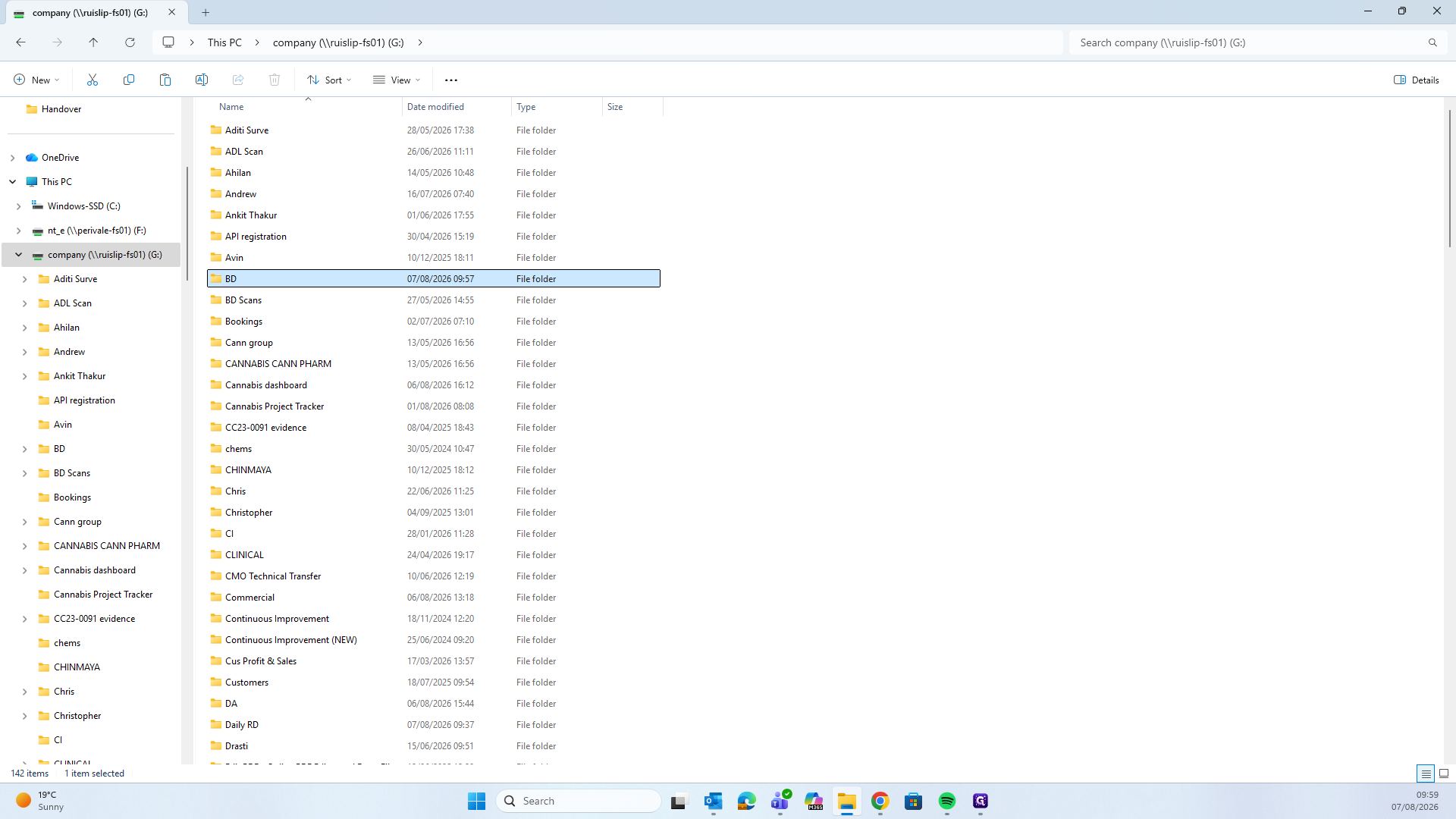
Task: Click the Rename icon in toolbar
Action: tap(202, 80)
